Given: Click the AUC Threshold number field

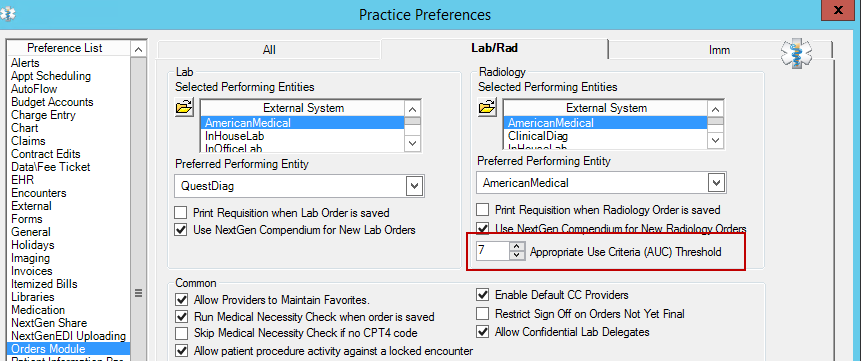Looking at the screenshot, I should pyautogui.click(x=493, y=251).
